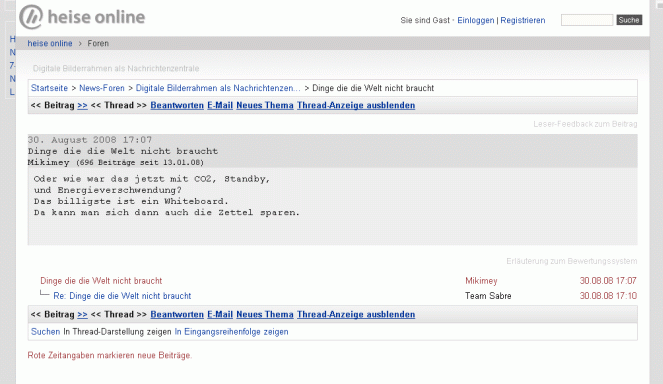Open reply Re: Dinge die die Welt nicht braucht
Image resolution: width=663 pixels, height=384 pixels.
[x=122, y=296]
